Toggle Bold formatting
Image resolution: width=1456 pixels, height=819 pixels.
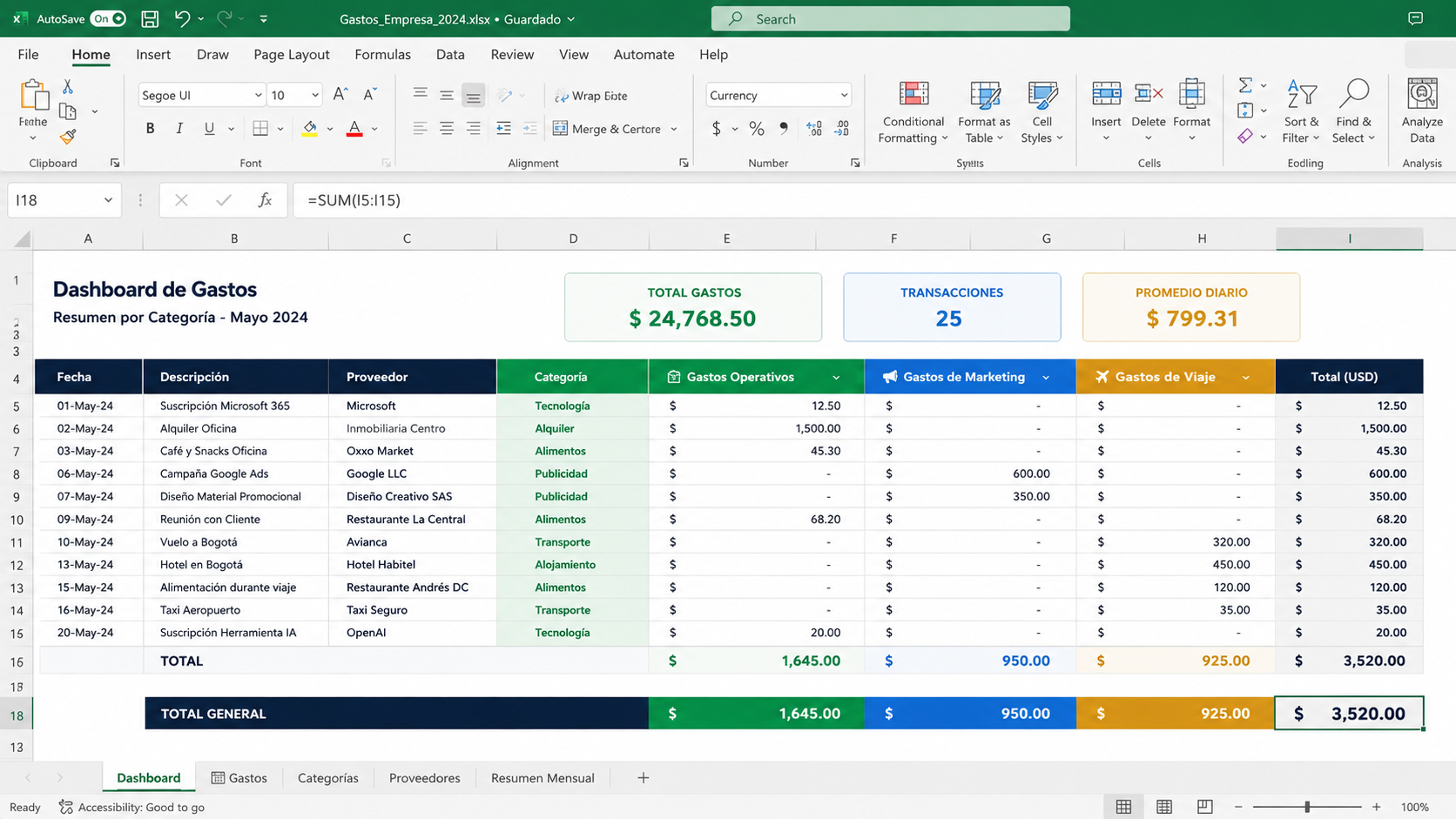point(150,129)
